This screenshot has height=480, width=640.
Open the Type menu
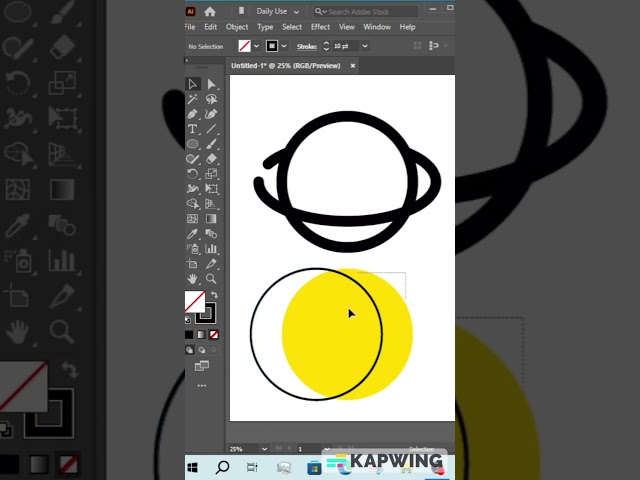(x=265, y=27)
